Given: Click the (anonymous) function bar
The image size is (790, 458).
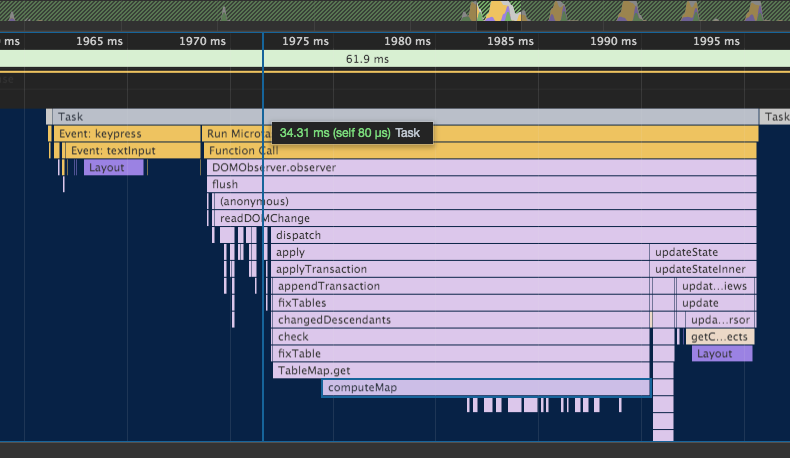Looking at the screenshot, I should point(485,202).
